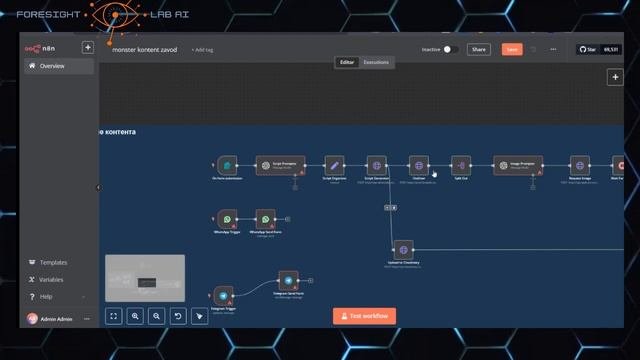Select the Telegram Send Form node
This screenshot has height=360, width=640.
click(288, 280)
